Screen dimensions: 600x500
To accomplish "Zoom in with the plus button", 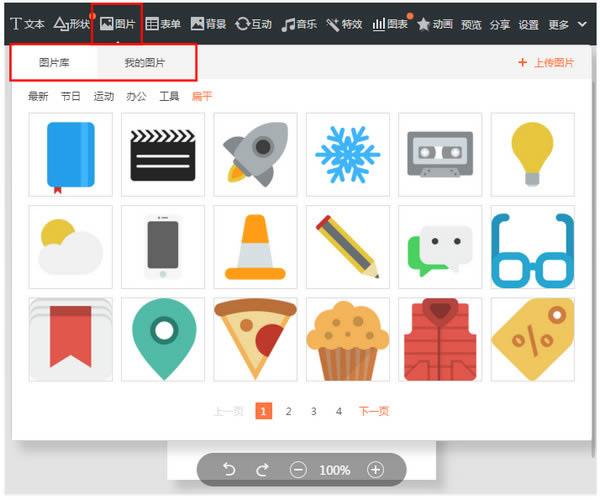I will pos(375,469).
